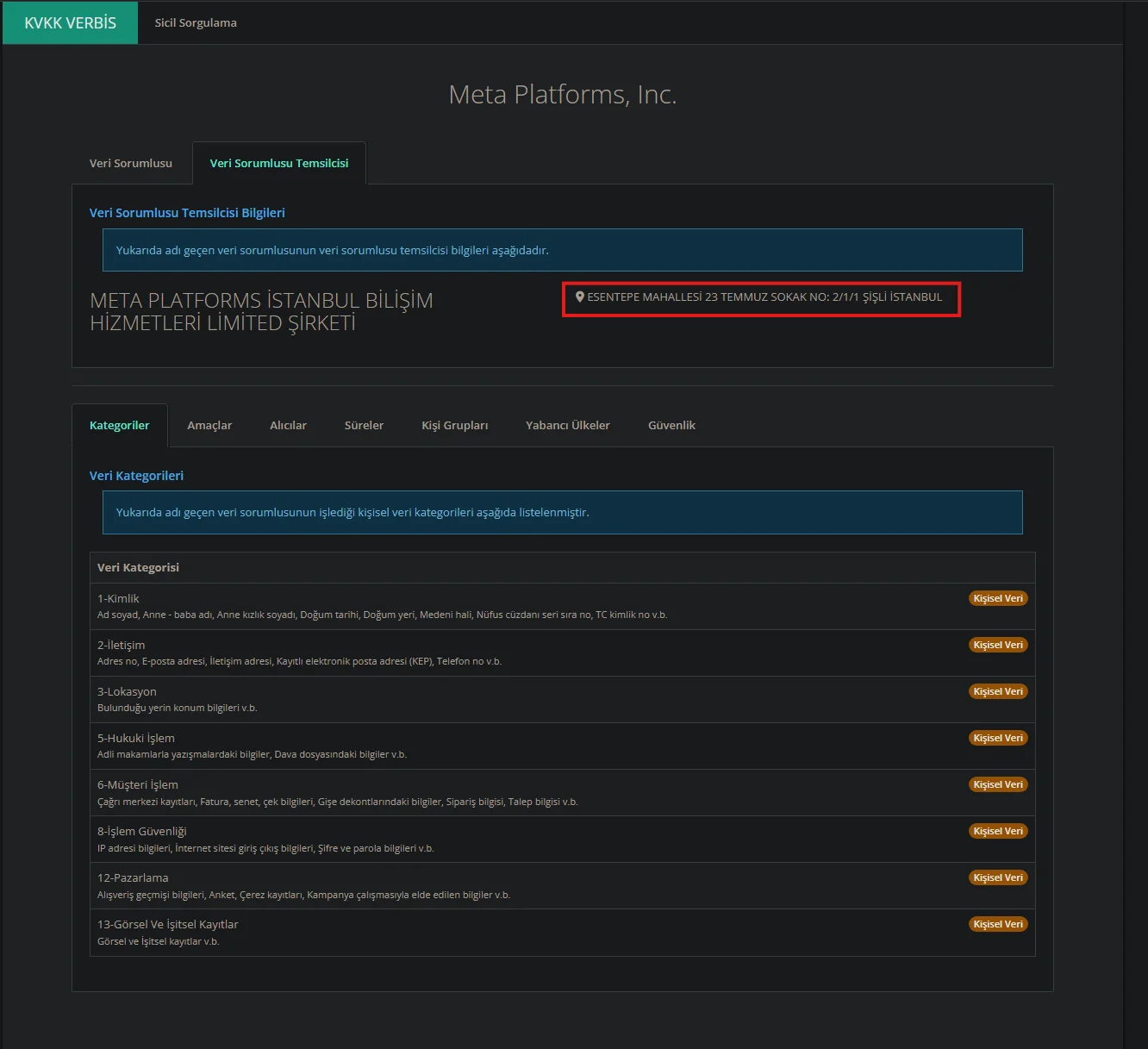
Task: Click Kişisel Veri badge on 13-Görsel Ve İşitsel
Action: point(998,924)
